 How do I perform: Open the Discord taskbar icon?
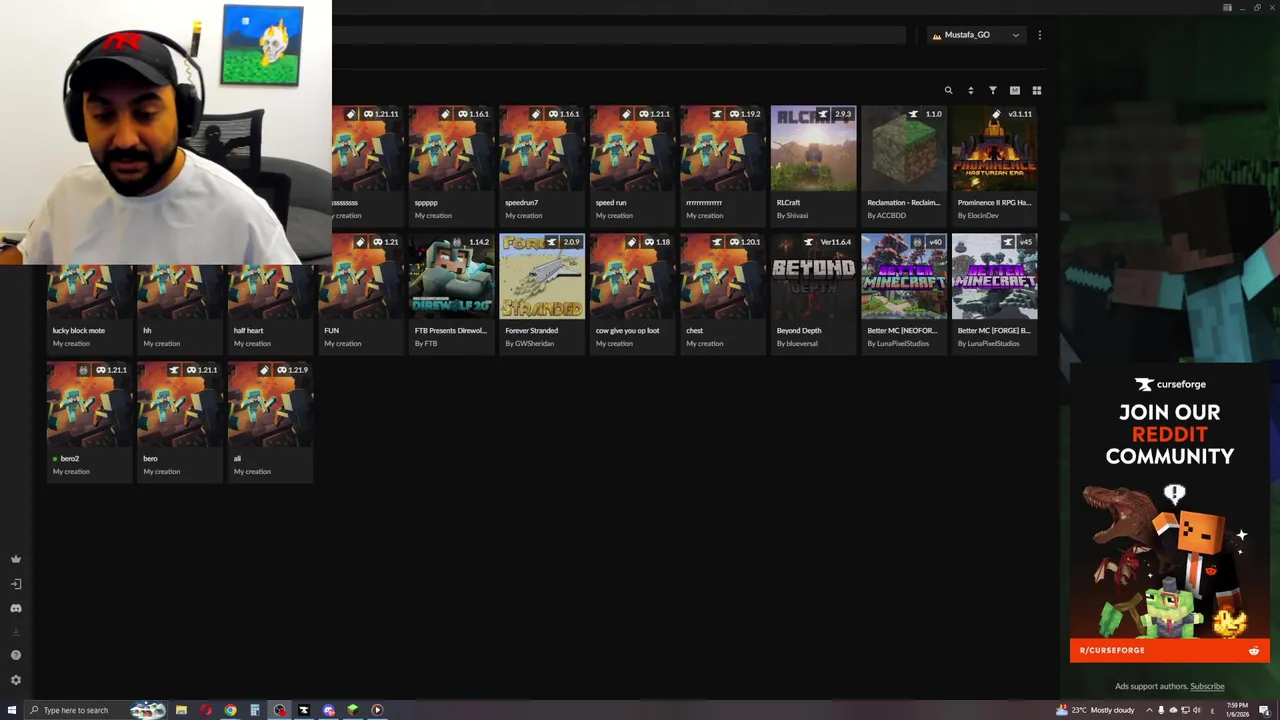pos(328,710)
